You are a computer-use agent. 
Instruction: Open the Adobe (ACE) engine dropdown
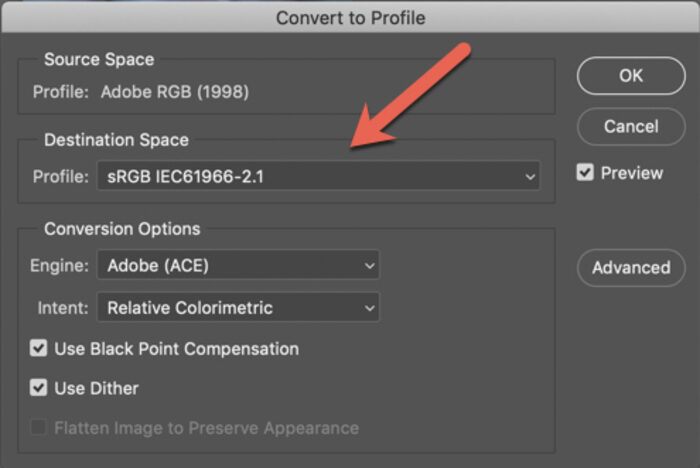pos(238,265)
